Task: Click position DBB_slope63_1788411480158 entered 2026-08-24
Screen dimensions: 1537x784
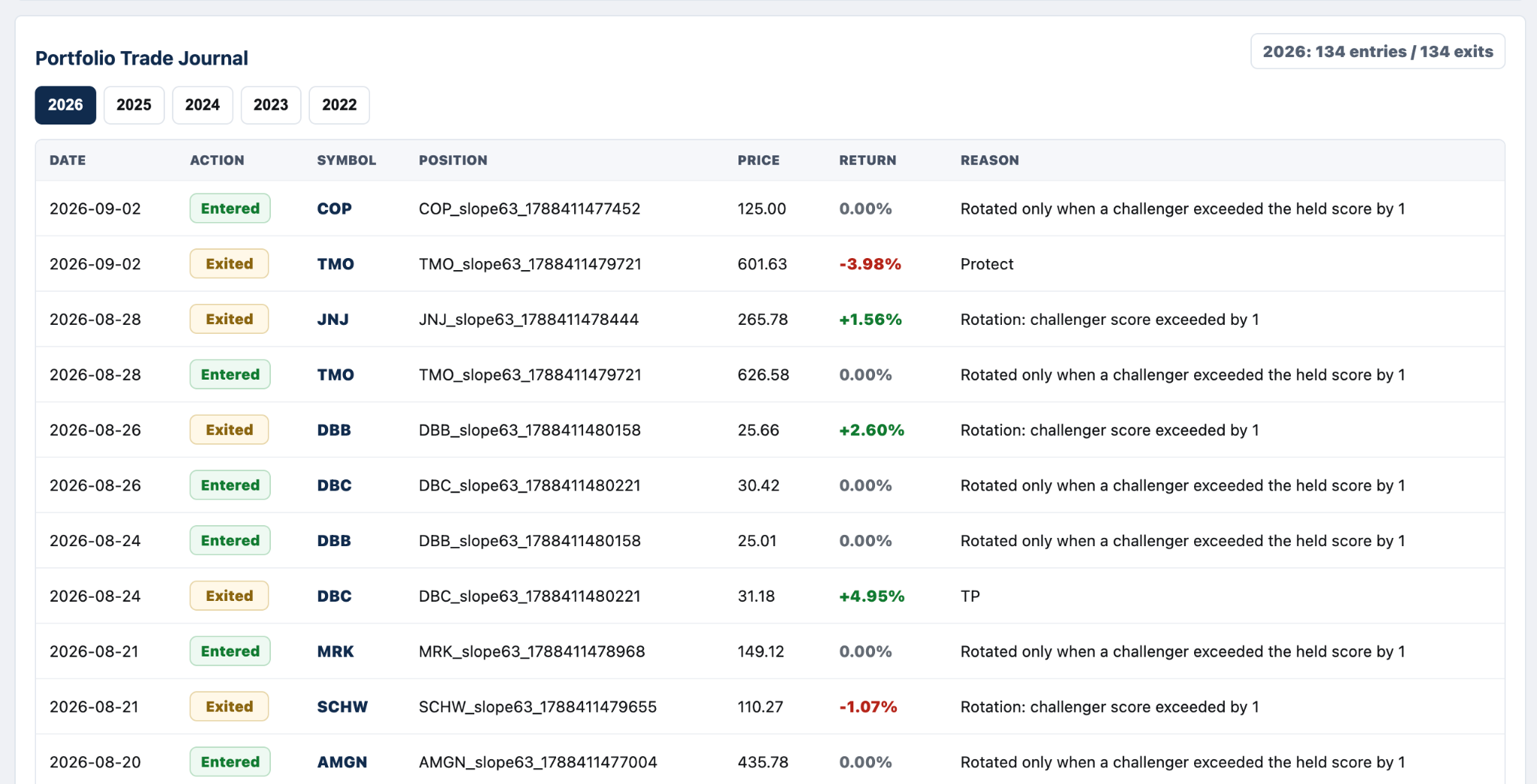Action: [x=530, y=541]
